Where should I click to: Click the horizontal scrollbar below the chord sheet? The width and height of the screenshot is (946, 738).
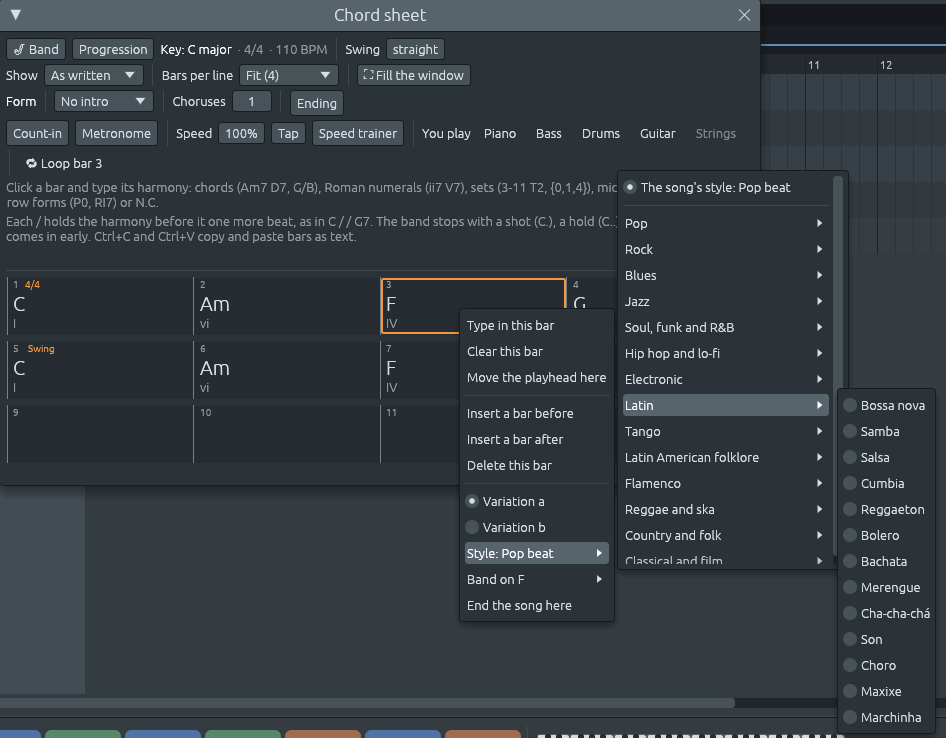pyautogui.click(x=367, y=703)
